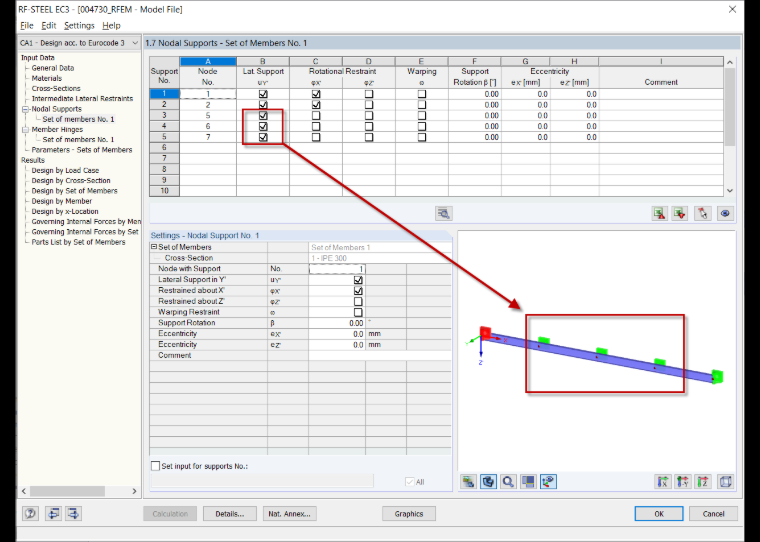This screenshot has height=542, width=760.
Task: Toggle Lat. Support checkbox for support row 1
Action: tap(263, 94)
